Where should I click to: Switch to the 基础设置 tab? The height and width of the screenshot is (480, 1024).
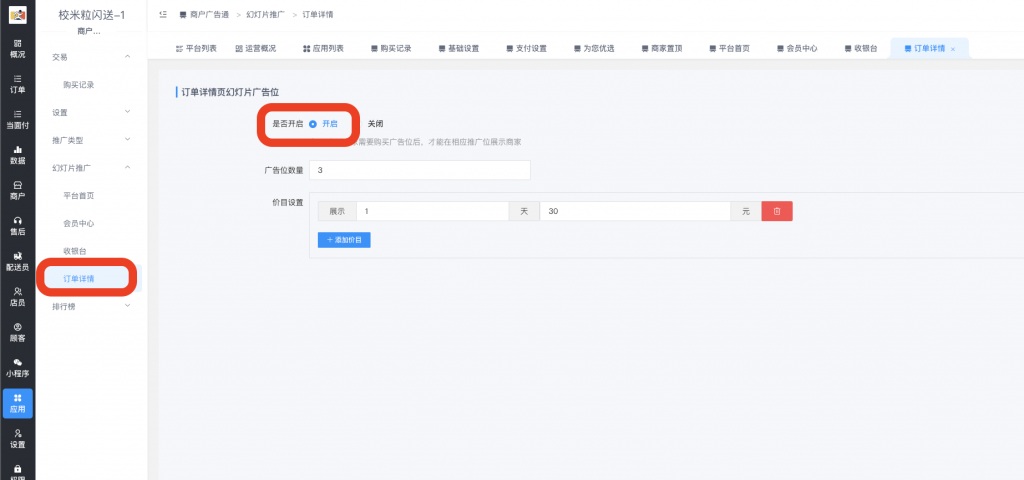click(458, 48)
